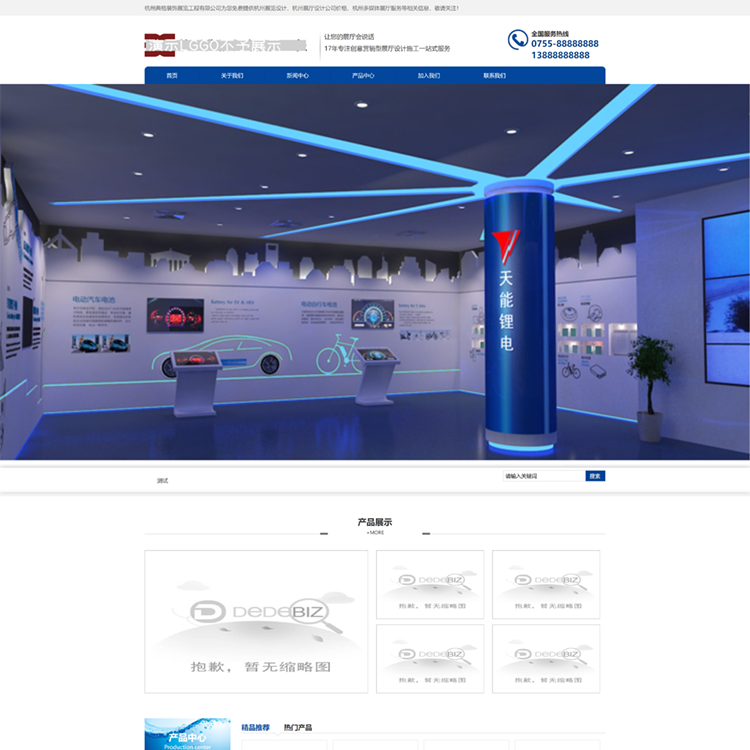Screen dimensions: 750x750
Task: Open the large DedeBIZ product thumbnail
Action: coord(256,621)
